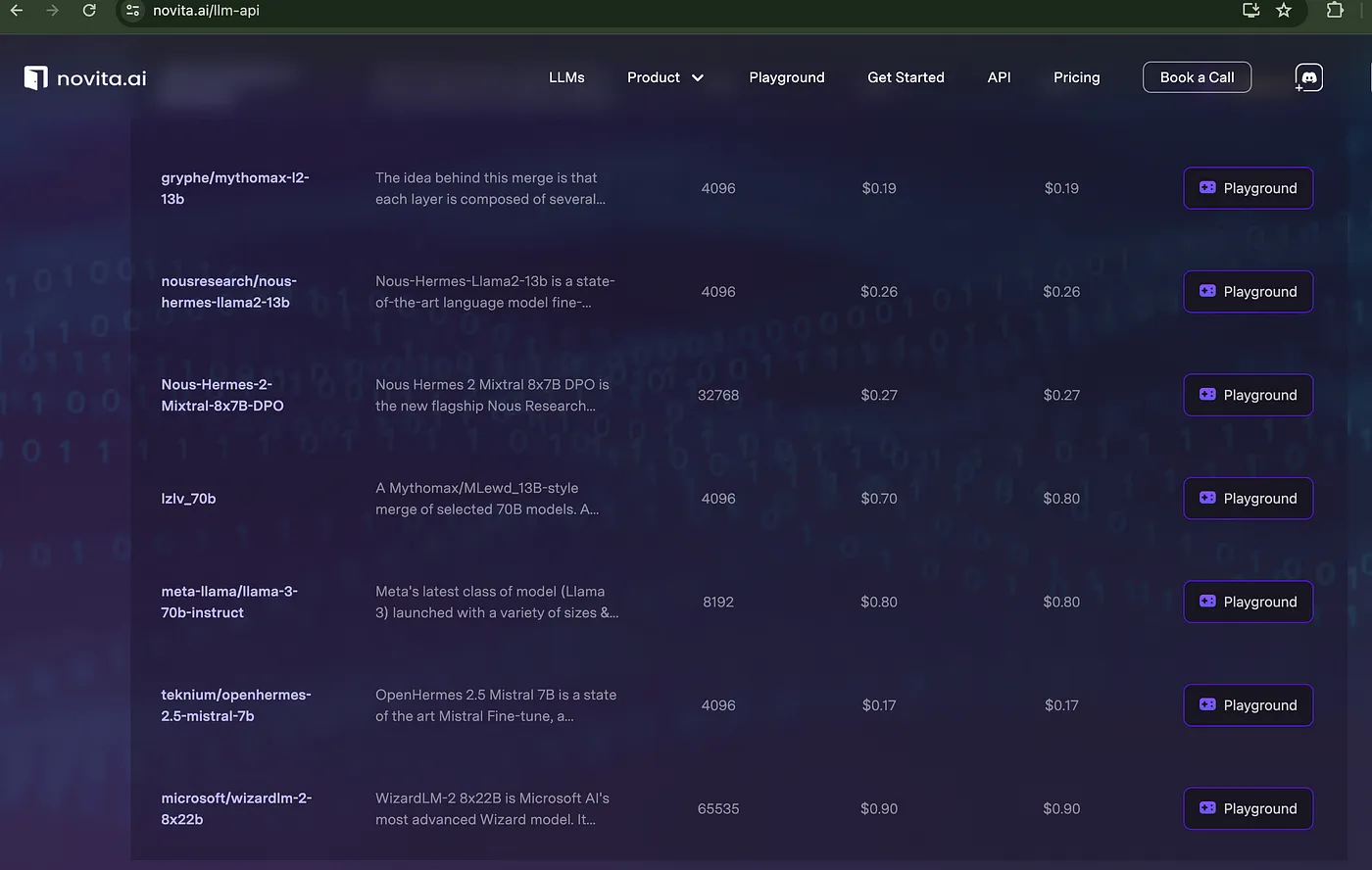Click the novita.ai logo icon

(36, 77)
